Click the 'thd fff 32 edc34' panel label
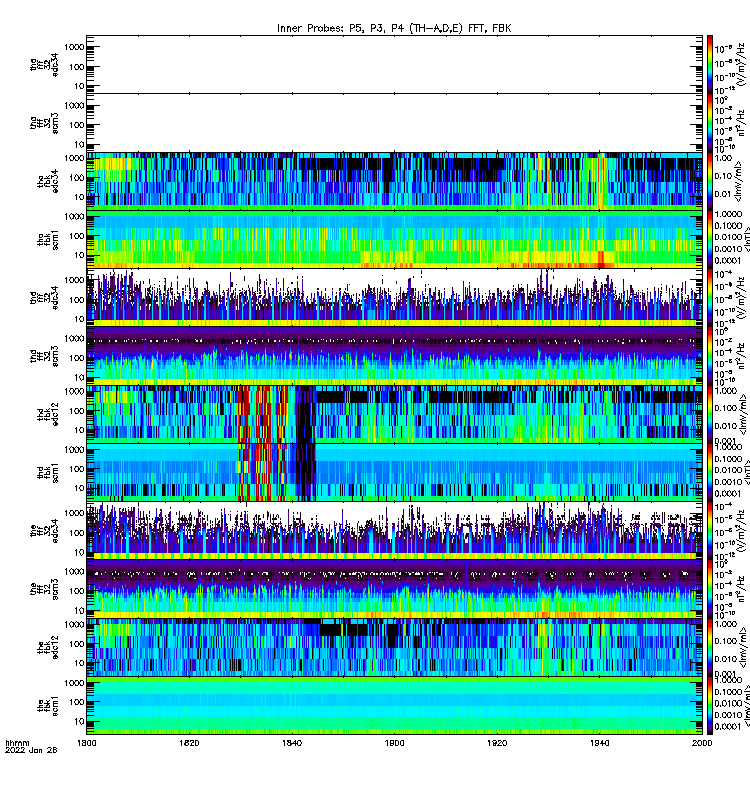 pos(44,298)
